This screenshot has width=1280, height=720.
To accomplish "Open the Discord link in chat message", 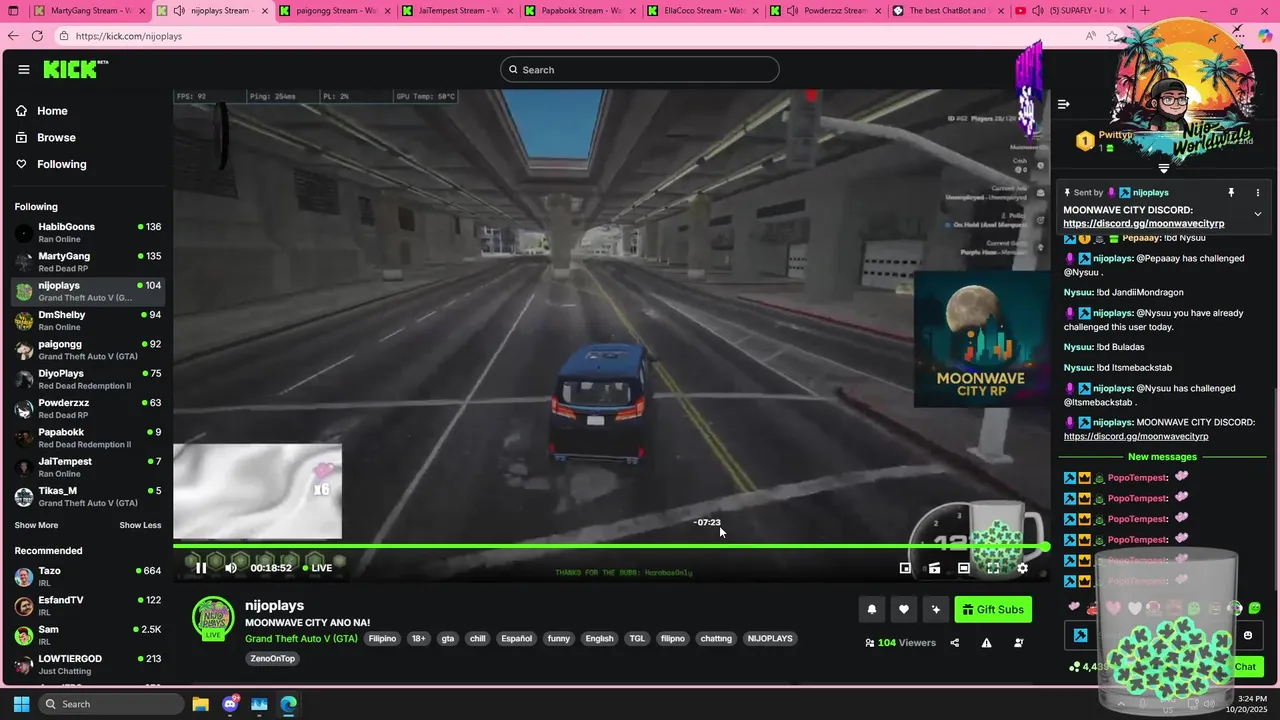I will (x=1136, y=436).
